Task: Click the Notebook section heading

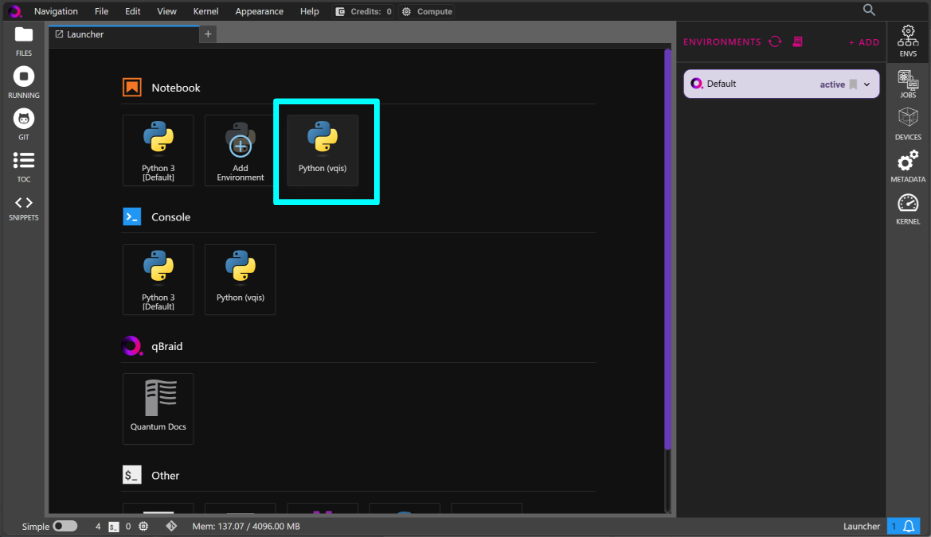Action: pyautogui.click(x=176, y=88)
